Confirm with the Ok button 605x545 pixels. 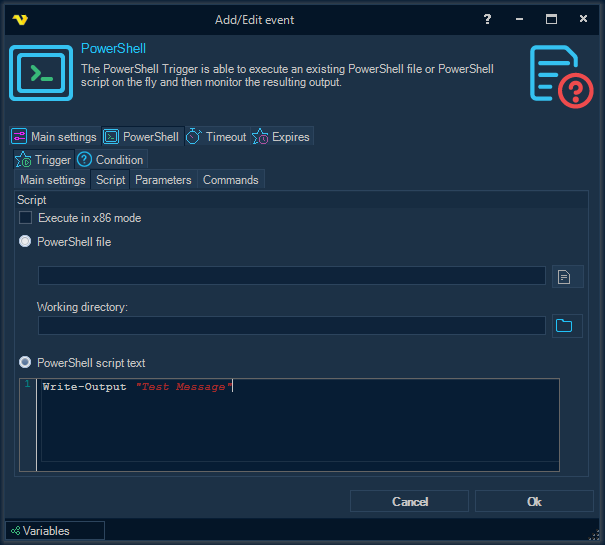pos(534,501)
